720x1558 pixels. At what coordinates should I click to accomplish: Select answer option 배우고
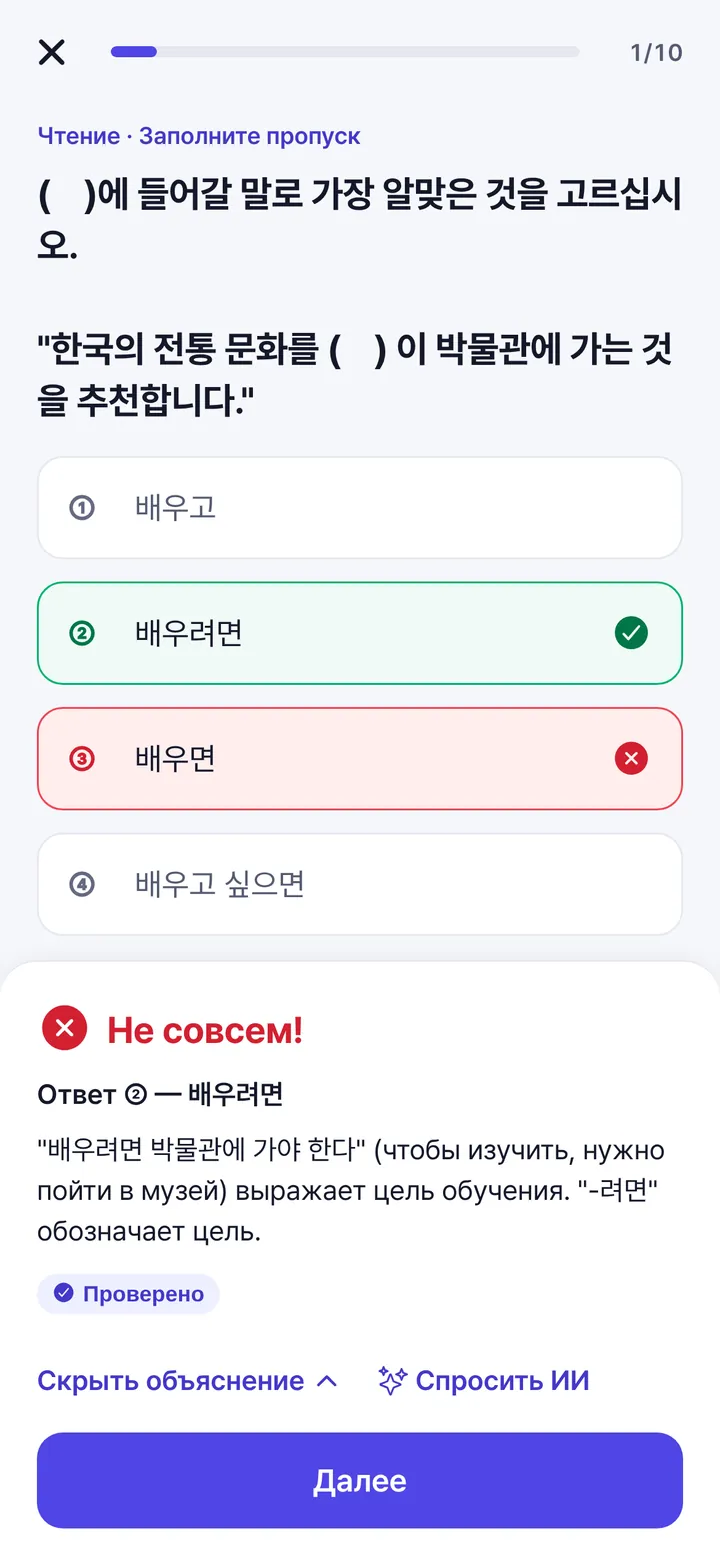tap(360, 508)
